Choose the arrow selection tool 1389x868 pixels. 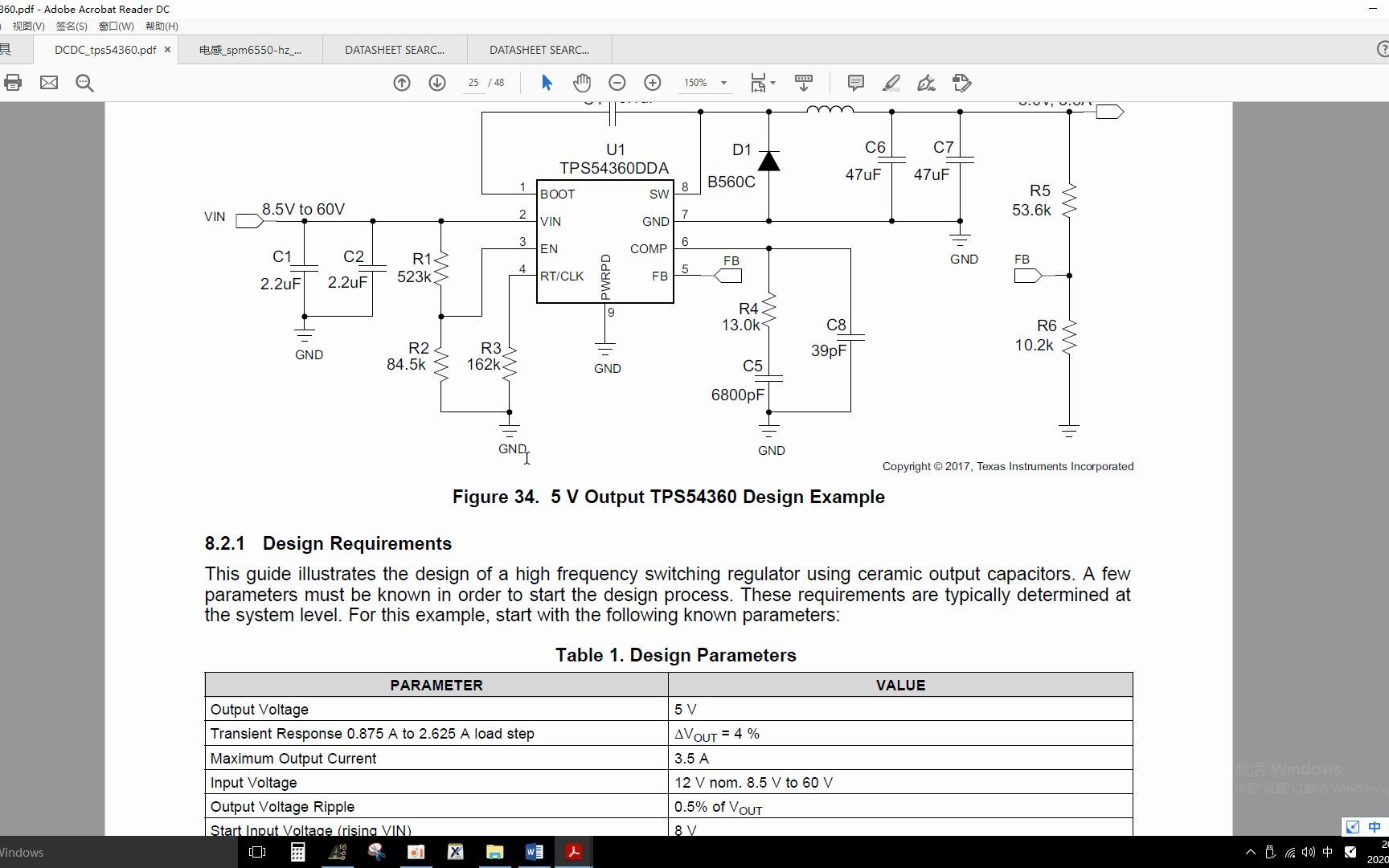547,83
